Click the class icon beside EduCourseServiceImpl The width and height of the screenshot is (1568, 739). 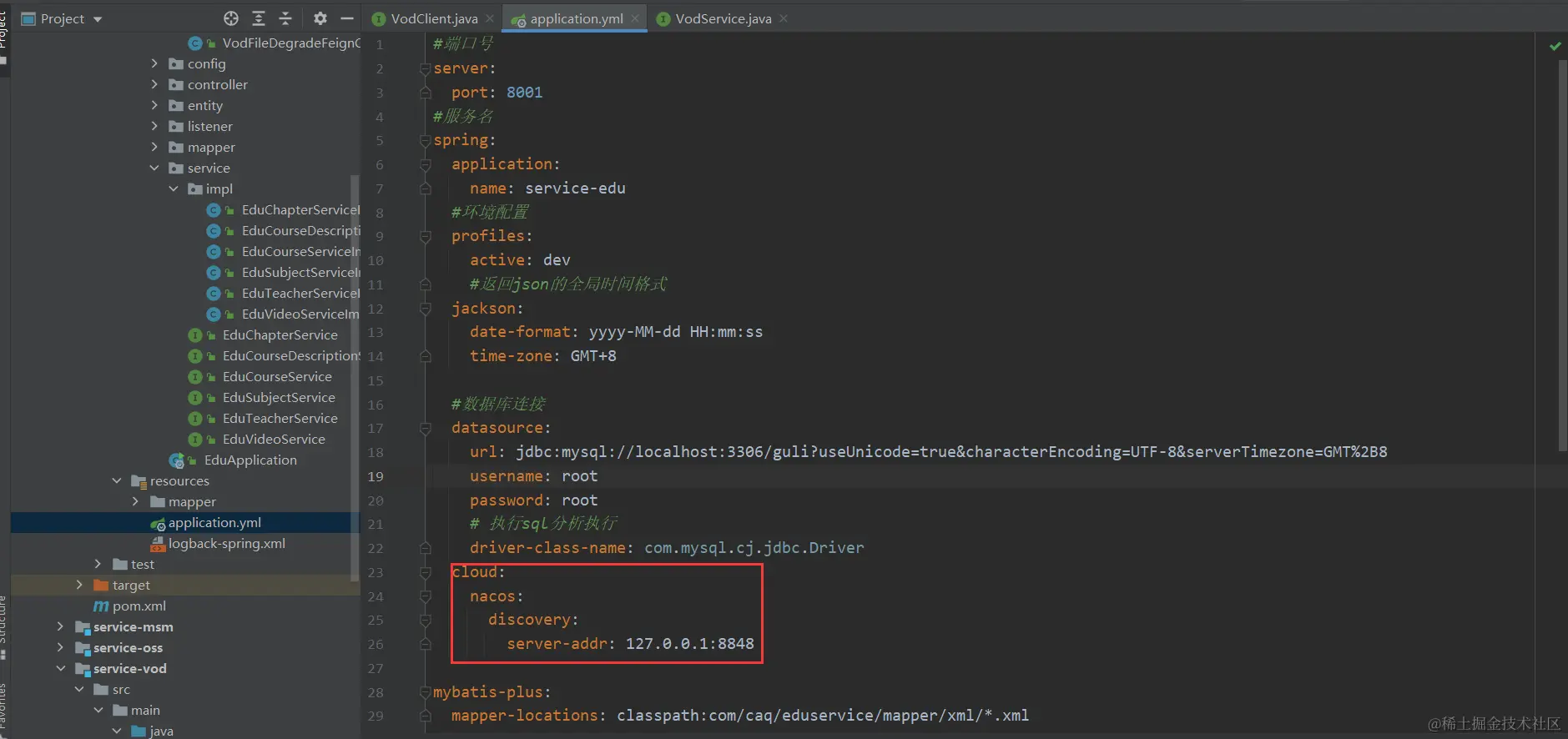coord(214,251)
